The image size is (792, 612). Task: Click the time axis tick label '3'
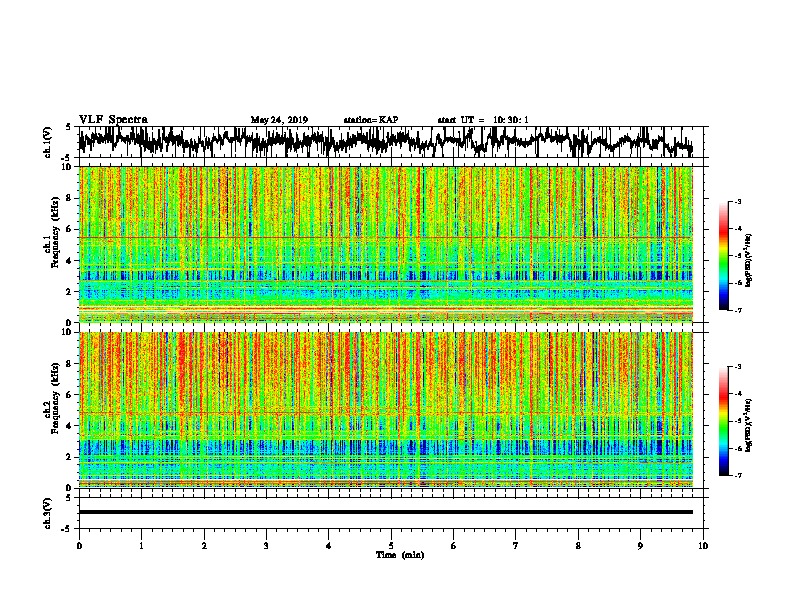[266, 545]
